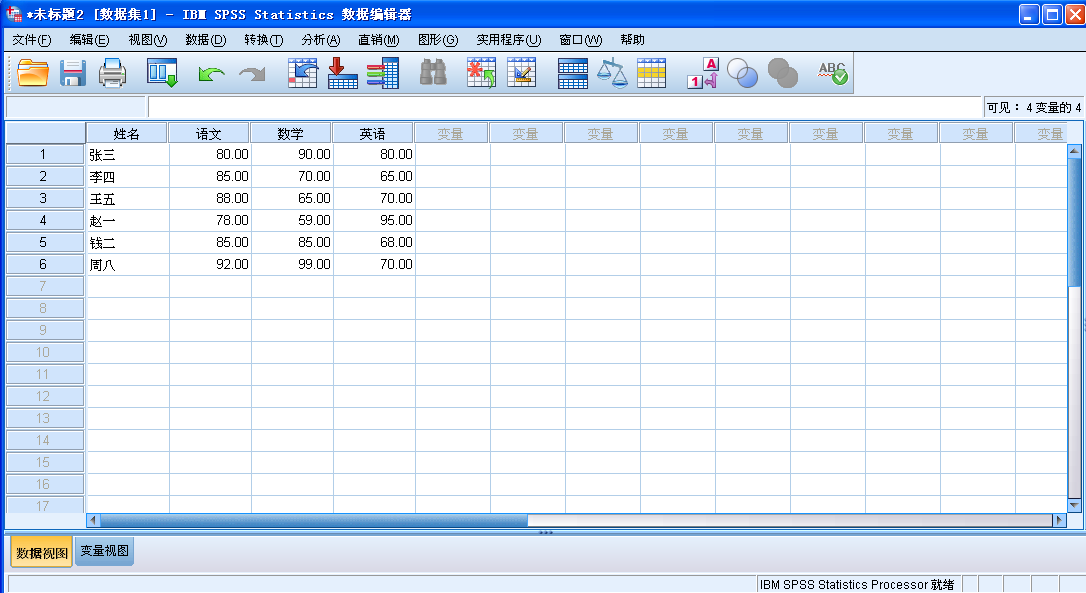
Task: Click the 英语 cell with 95.00
Action: click(x=374, y=220)
